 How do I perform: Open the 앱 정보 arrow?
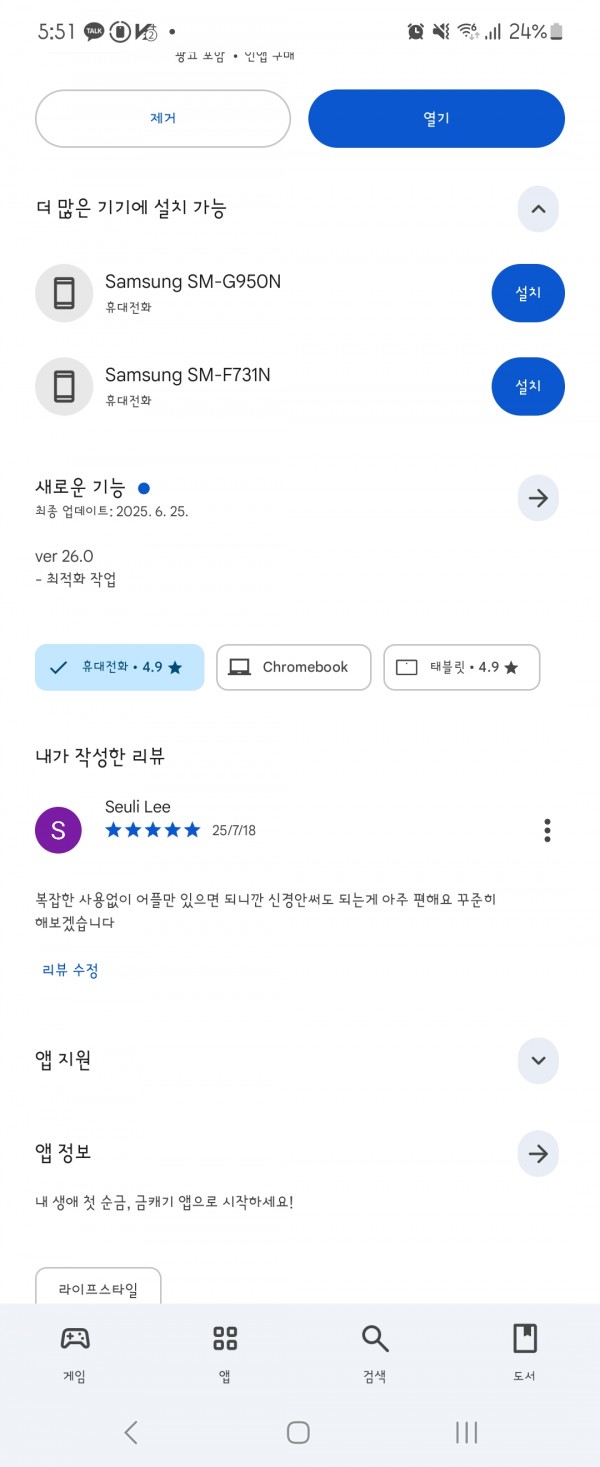538,1154
